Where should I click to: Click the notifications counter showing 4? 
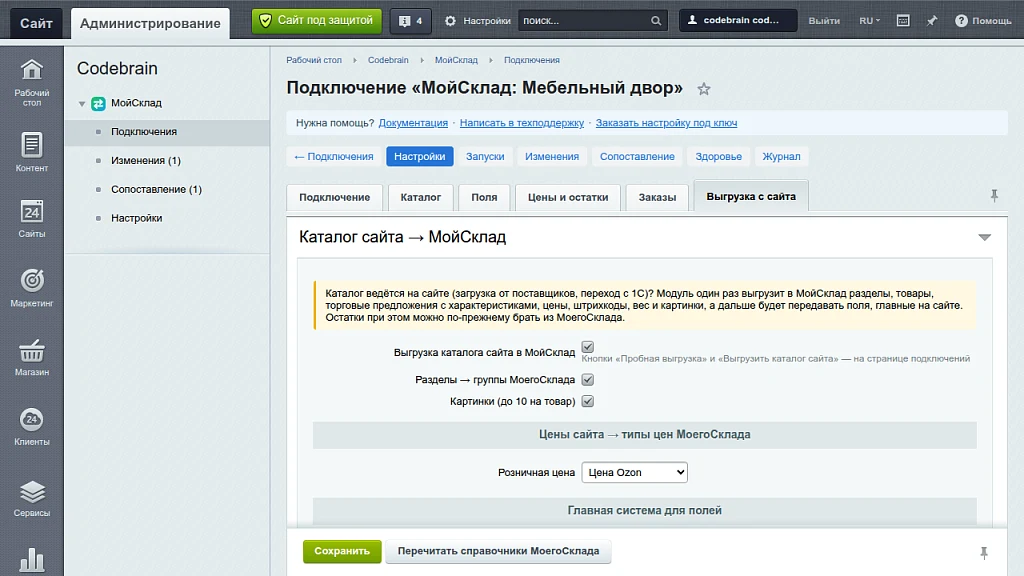click(x=410, y=21)
